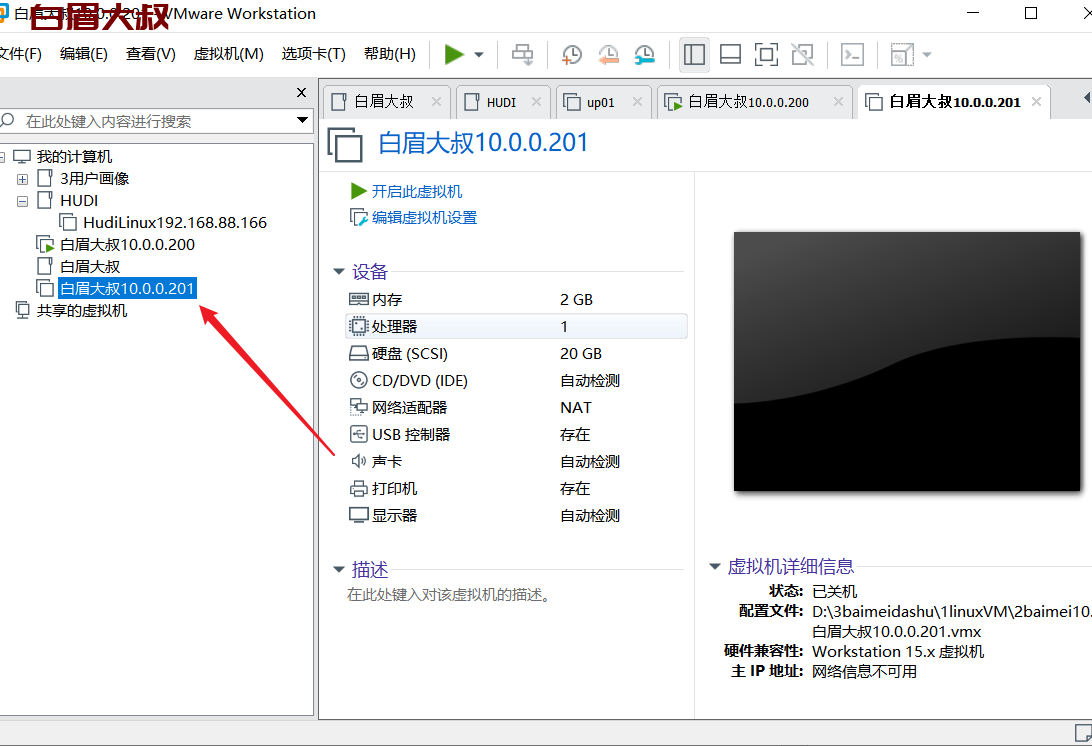Image resolution: width=1092 pixels, height=746 pixels.
Task: Open the console view toolbar icon
Action: pos(852,54)
